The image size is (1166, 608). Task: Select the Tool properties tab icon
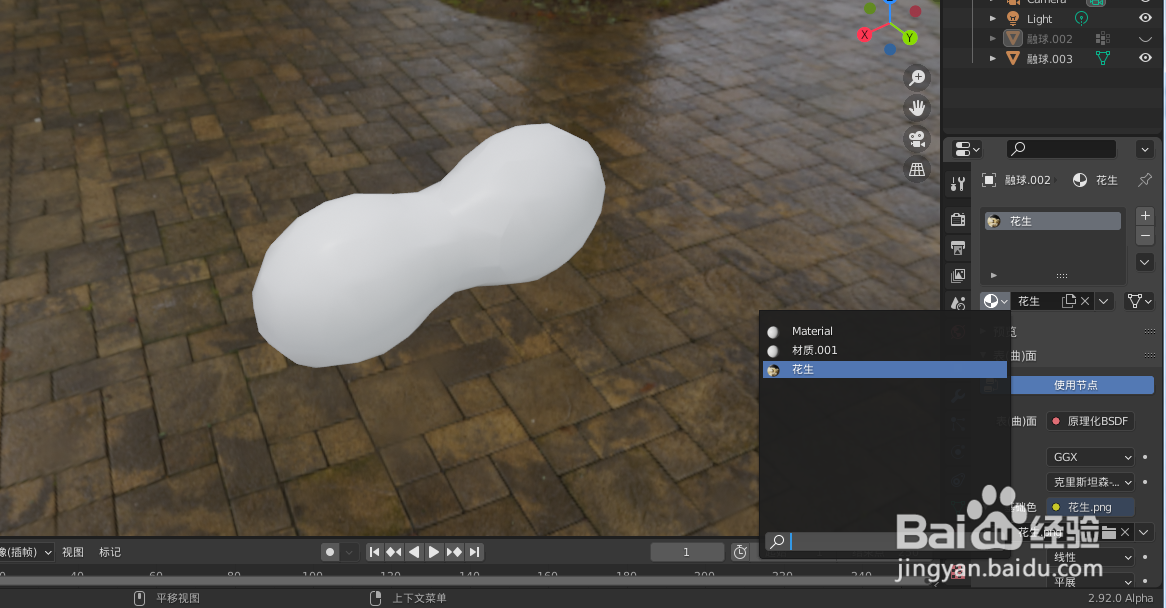coord(957,183)
